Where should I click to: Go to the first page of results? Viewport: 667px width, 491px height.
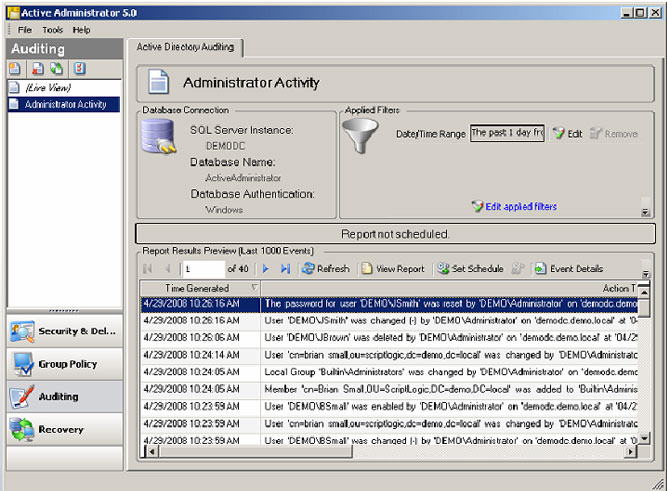click(148, 268)
